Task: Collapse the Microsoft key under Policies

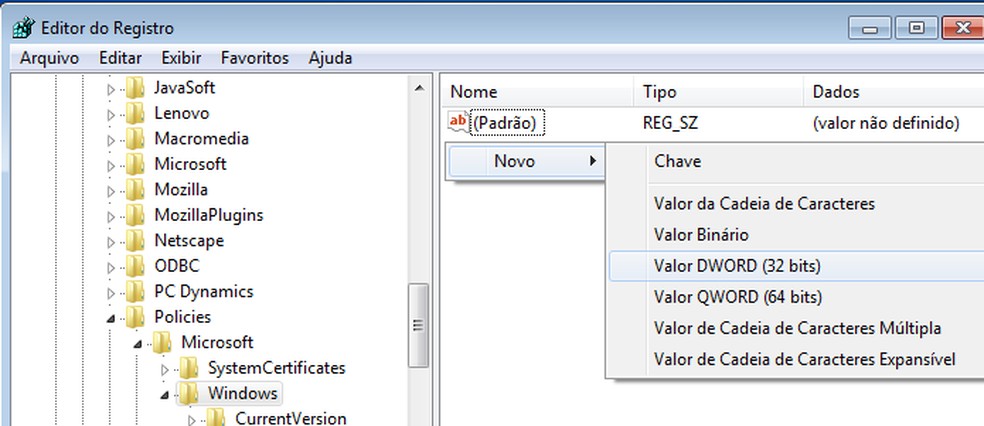Action: 138,344
